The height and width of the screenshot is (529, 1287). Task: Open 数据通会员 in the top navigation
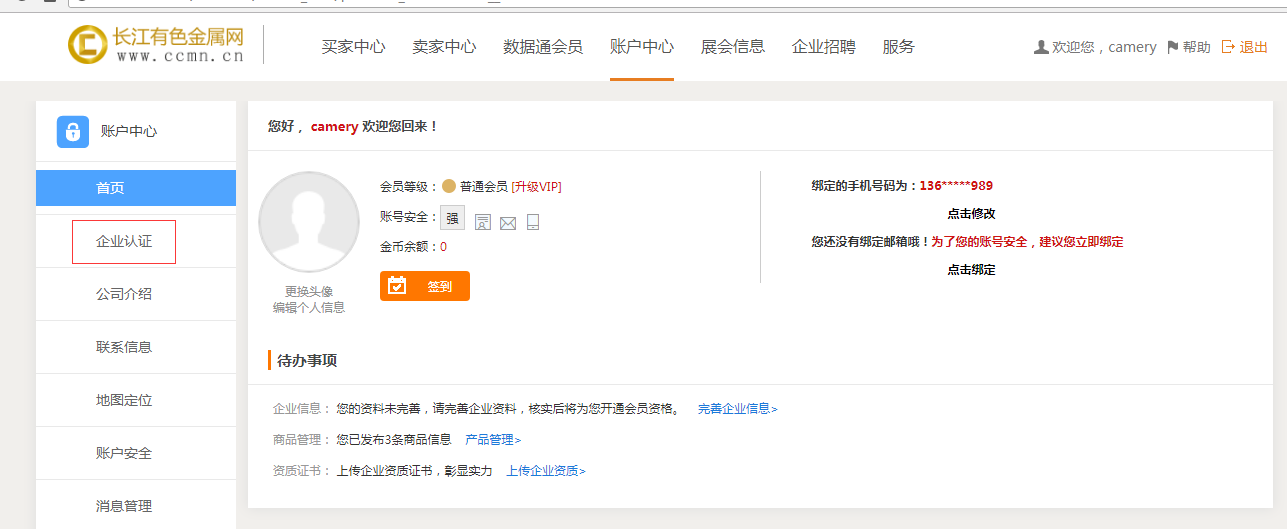pos(543,47)
